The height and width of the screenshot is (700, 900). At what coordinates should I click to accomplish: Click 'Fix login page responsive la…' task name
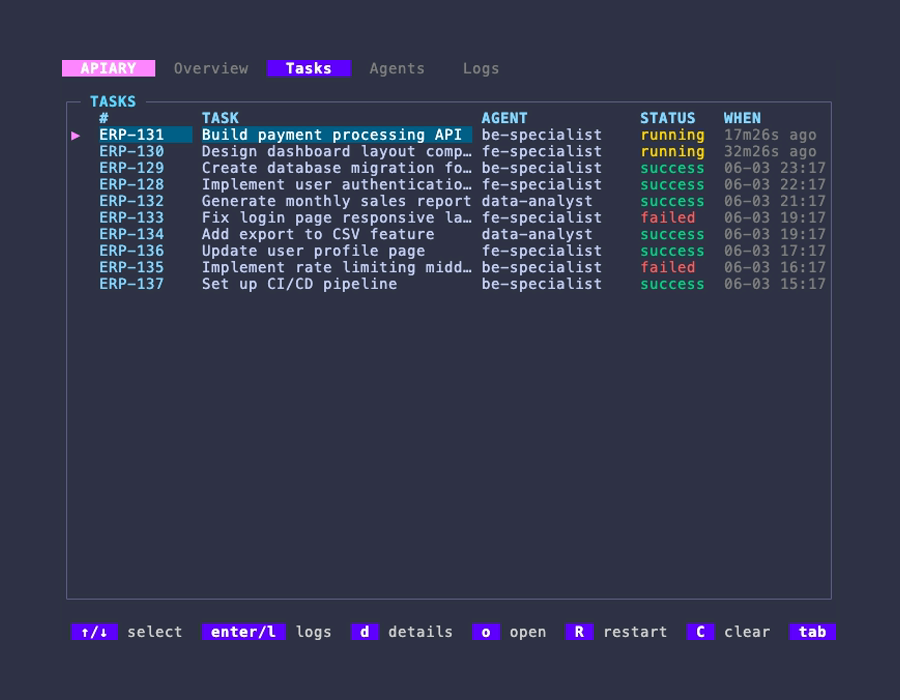click(336, 218)
